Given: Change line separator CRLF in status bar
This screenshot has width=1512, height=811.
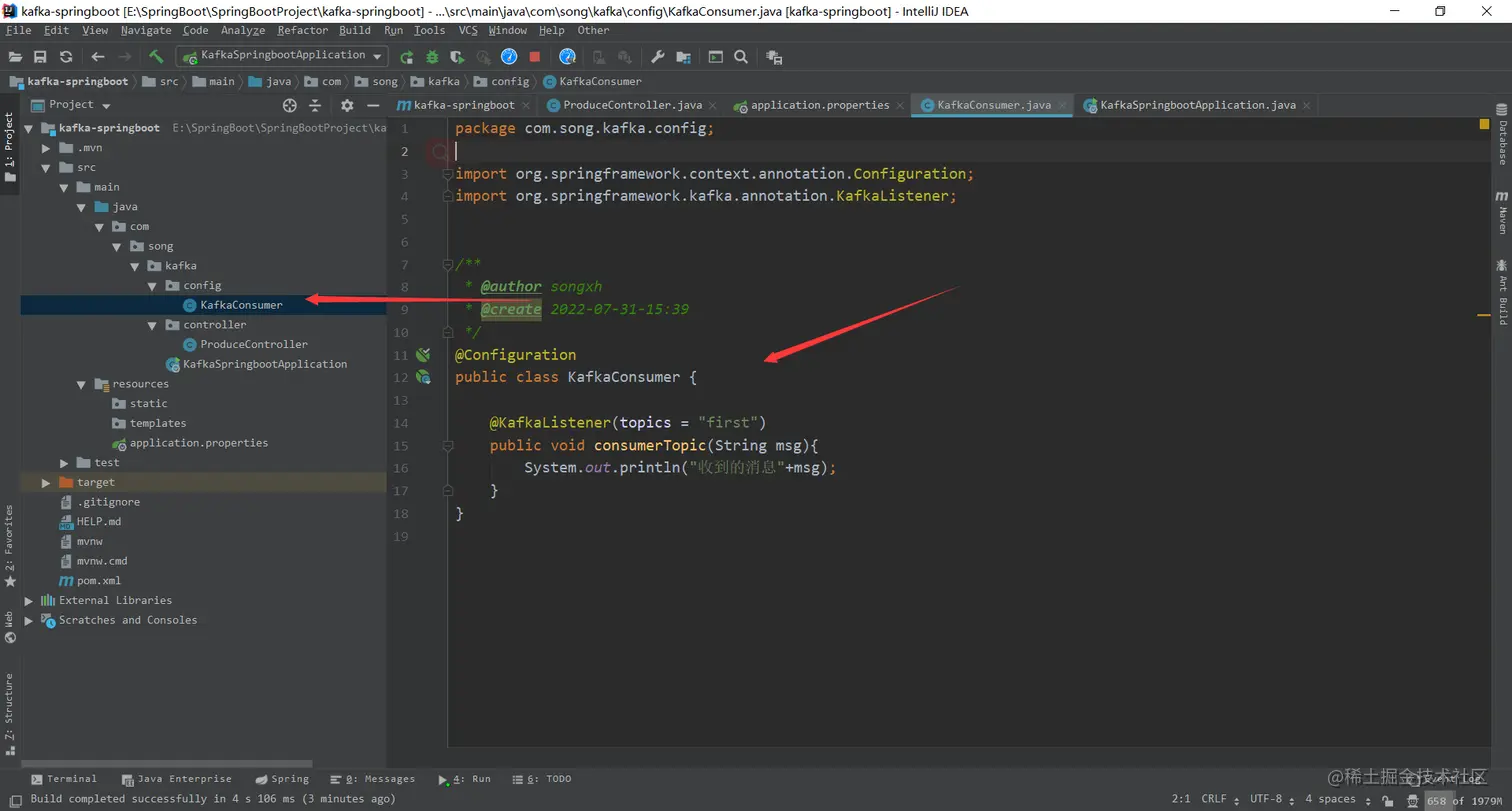Looking at the screenshot, I should click(1221, 799).
